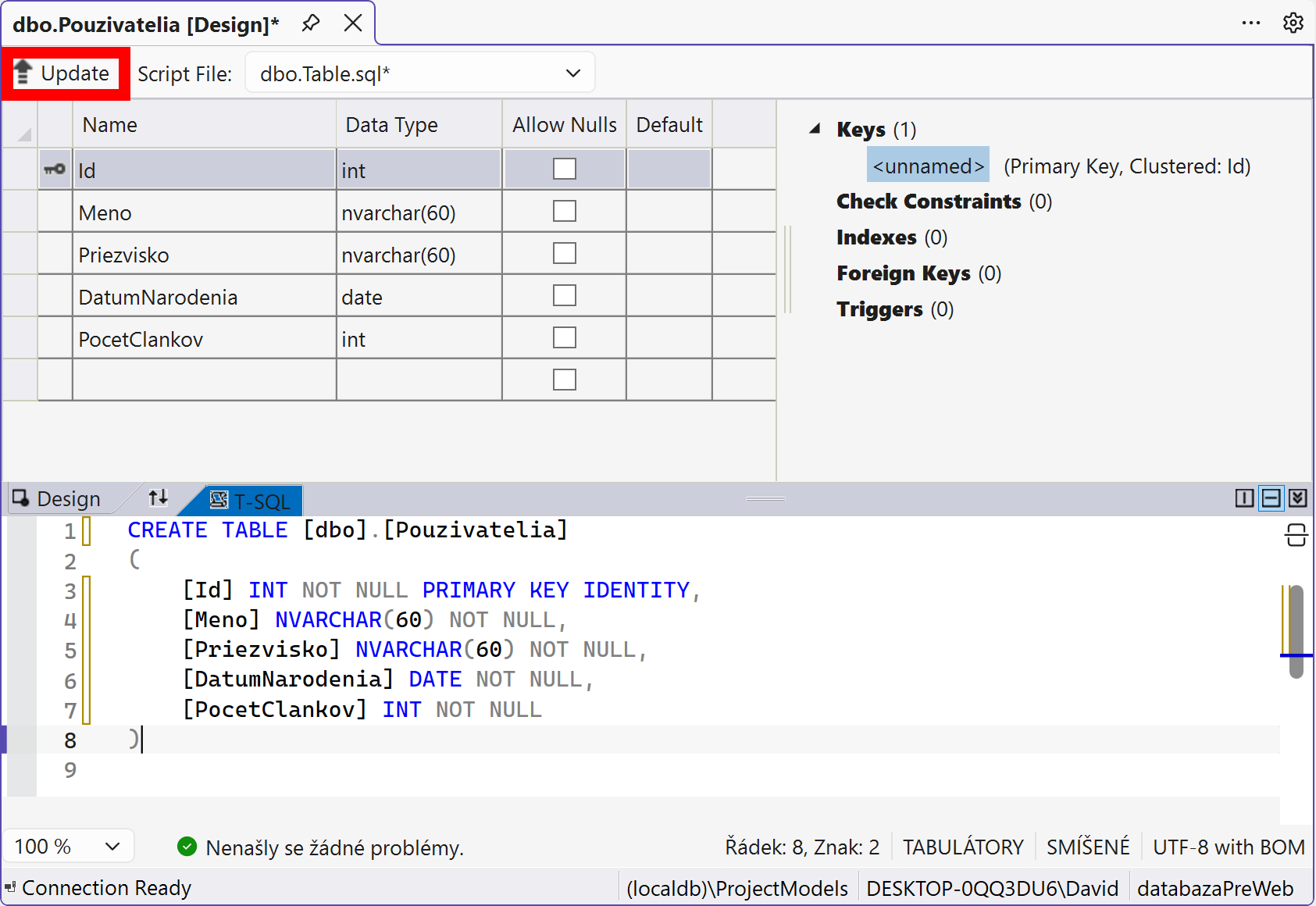Click the UTF-8 with BOM encoding entry
The height and width of the screenshot is (906, 1316).
1229,847
